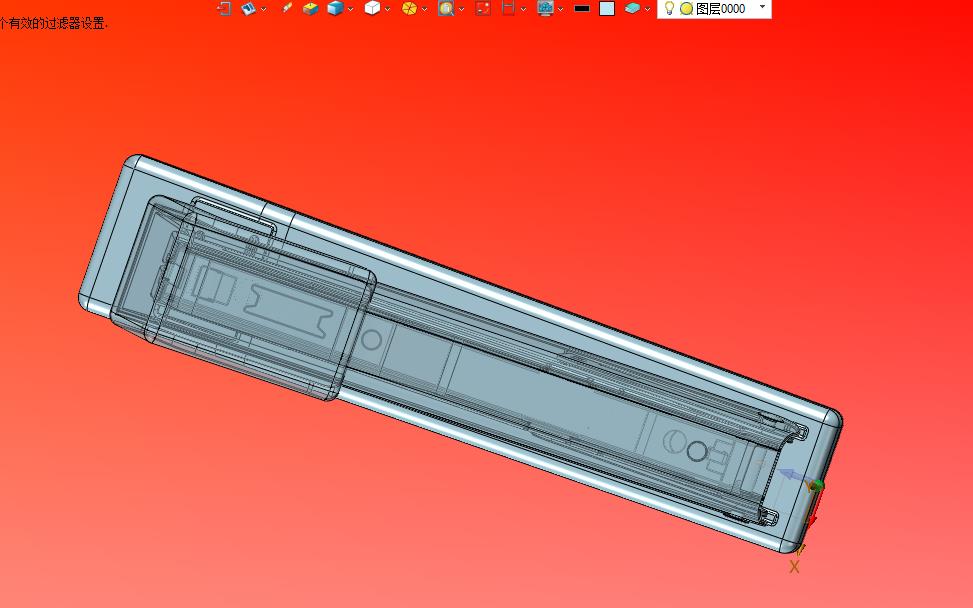The width and height of the screenshot is (973, 608).
Task: Expand the blue shaded cube dropdown arrow
Action: 351,9
